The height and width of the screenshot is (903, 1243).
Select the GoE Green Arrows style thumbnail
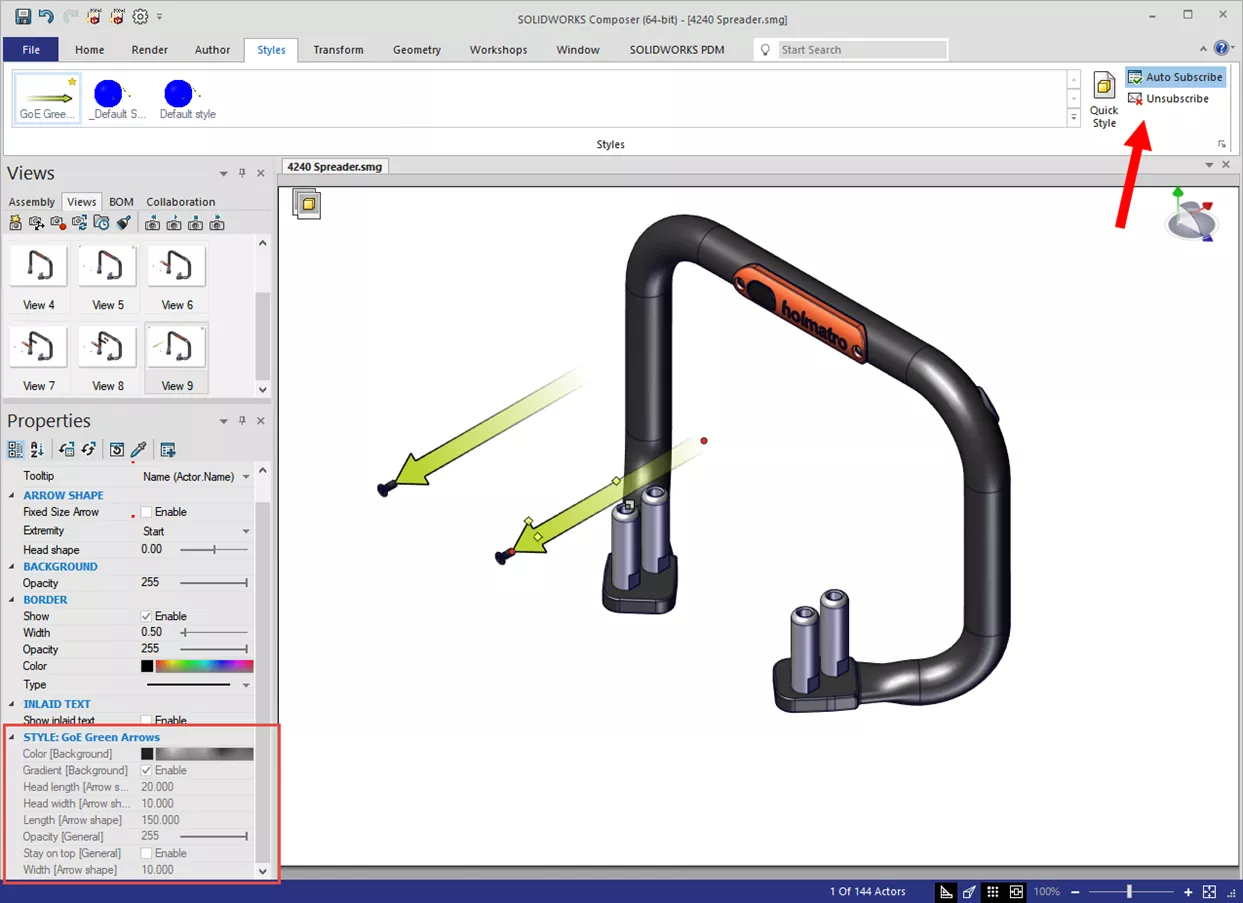(47, 99)
